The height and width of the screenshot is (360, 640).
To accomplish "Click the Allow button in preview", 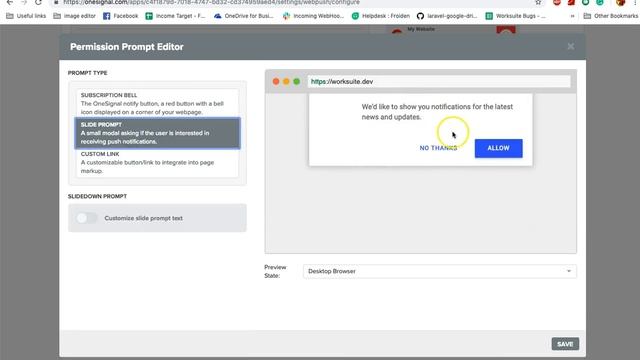I will [498, 148].
